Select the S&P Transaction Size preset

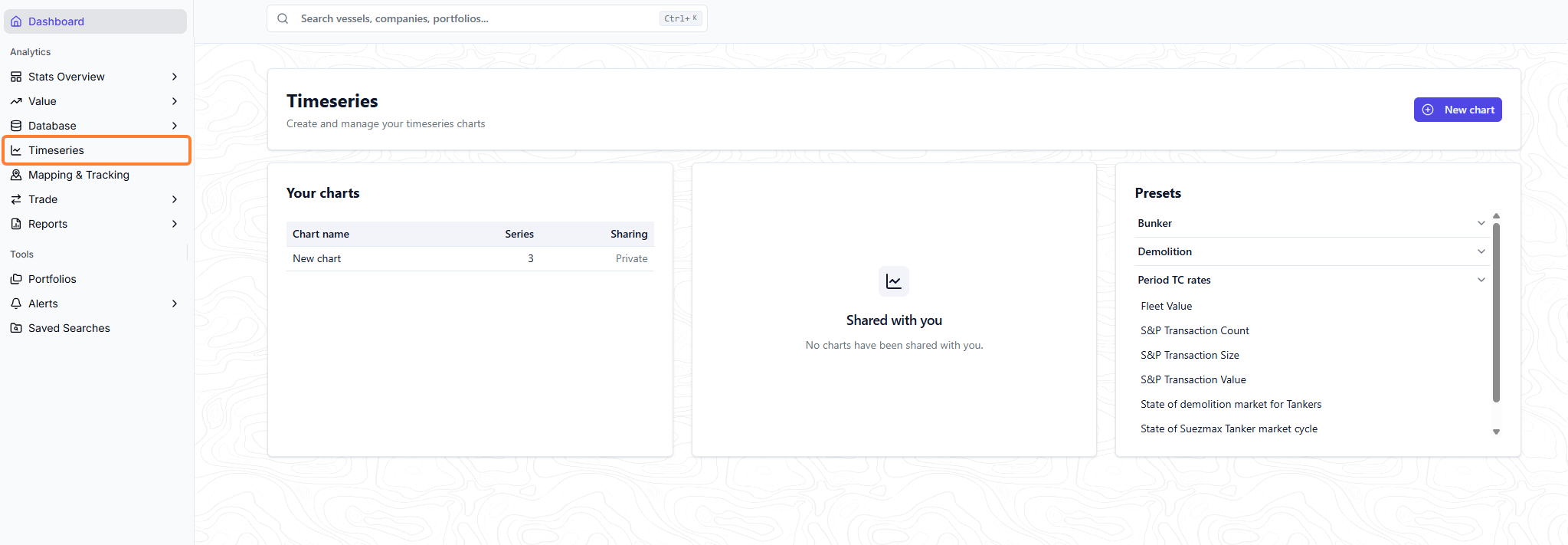point(1190,355)
